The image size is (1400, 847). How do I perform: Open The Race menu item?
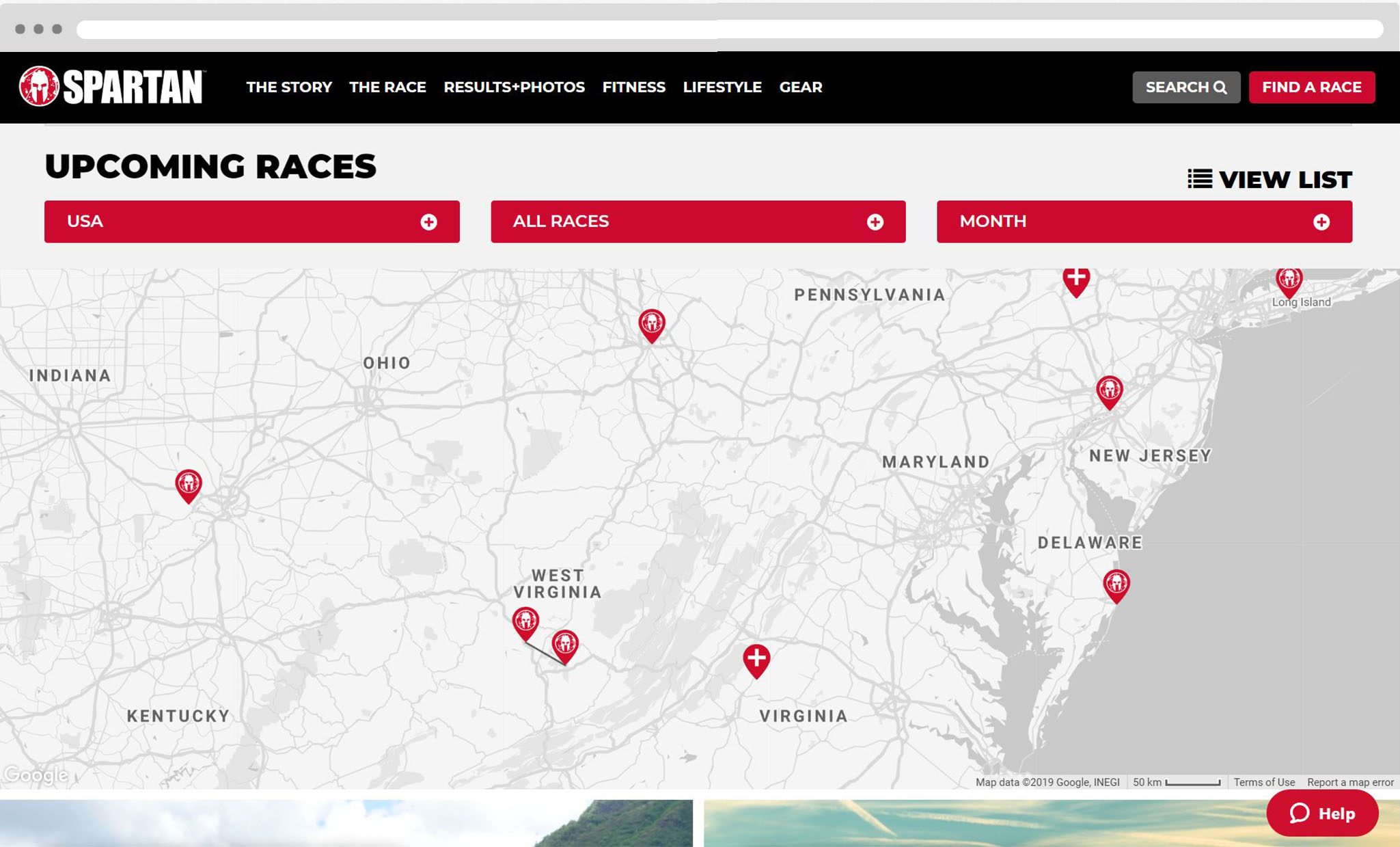point(387,88)
